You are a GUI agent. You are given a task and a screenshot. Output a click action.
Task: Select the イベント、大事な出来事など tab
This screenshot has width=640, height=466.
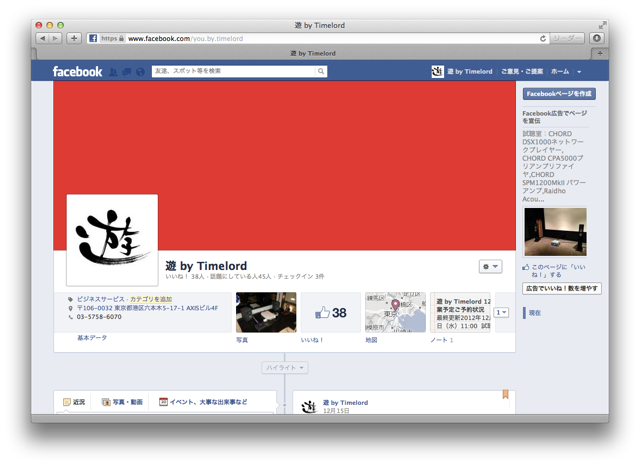[203, 402]
